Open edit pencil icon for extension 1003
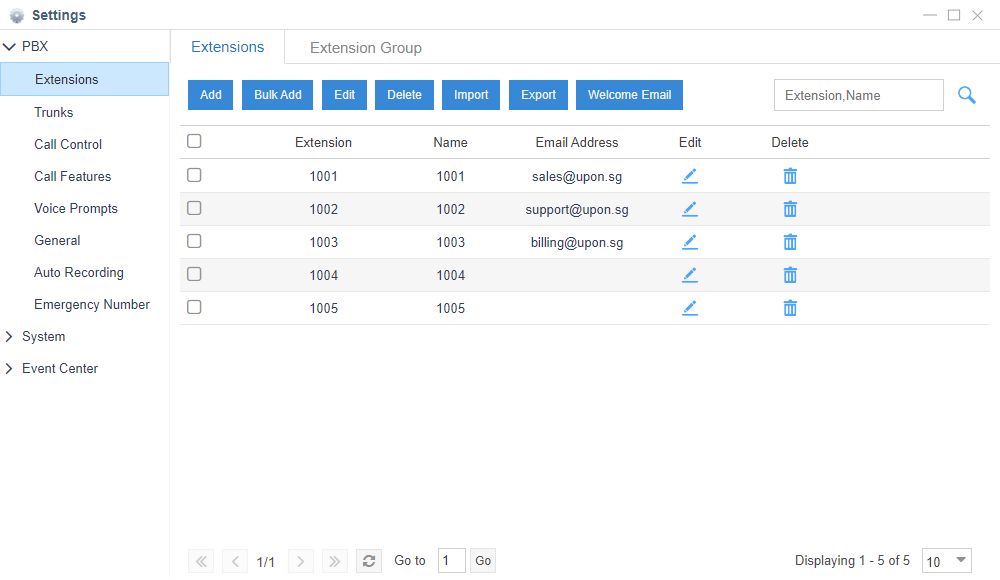 [x=690, y=241]
